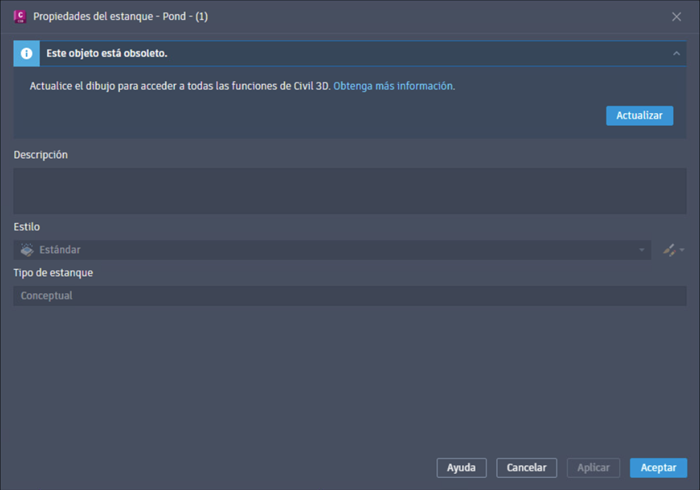700x490 pixels.
Task: Click the pond style icon beside Estándar
Action: pos(27,250)
